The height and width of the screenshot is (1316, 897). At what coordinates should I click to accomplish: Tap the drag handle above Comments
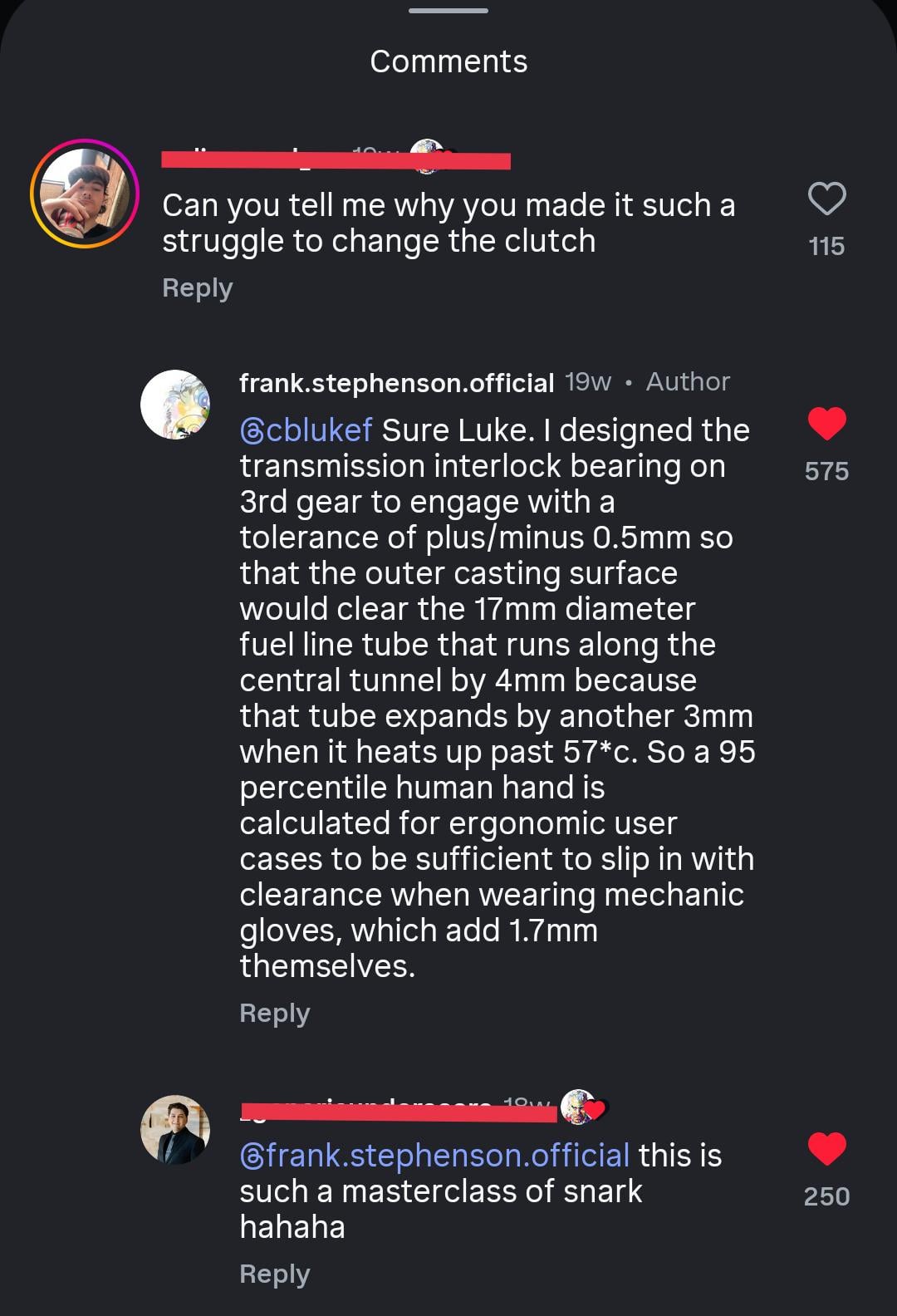pyautogui.click(x=448, y=11)
